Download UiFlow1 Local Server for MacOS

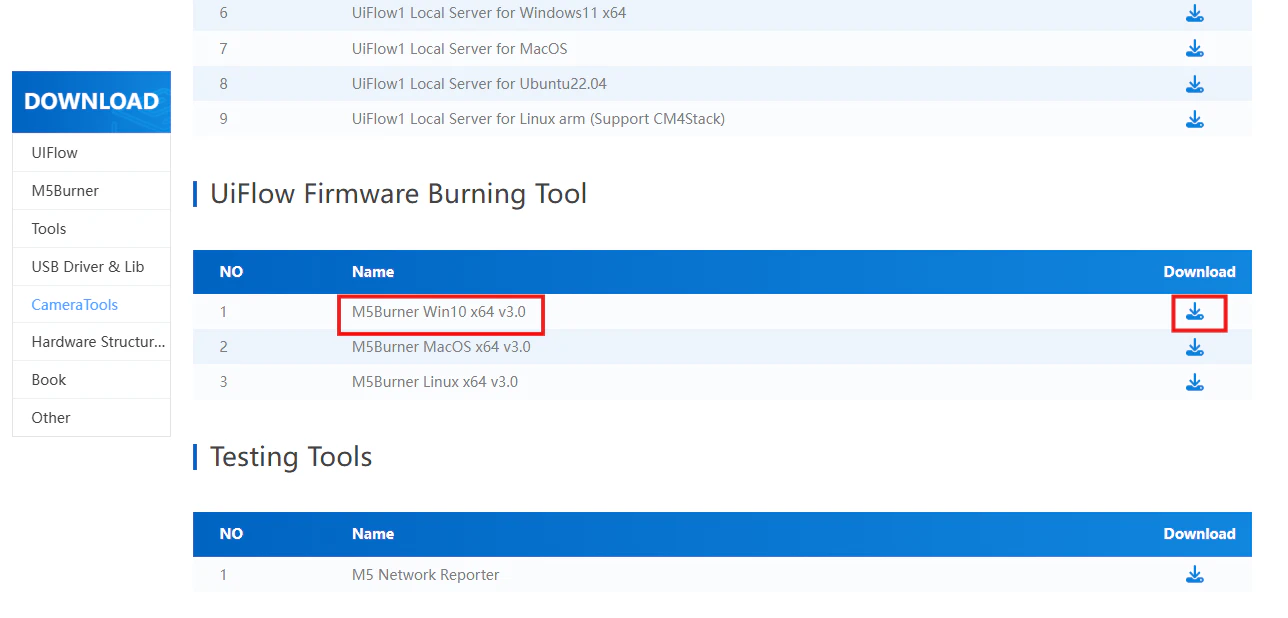tap(1194, 49)
